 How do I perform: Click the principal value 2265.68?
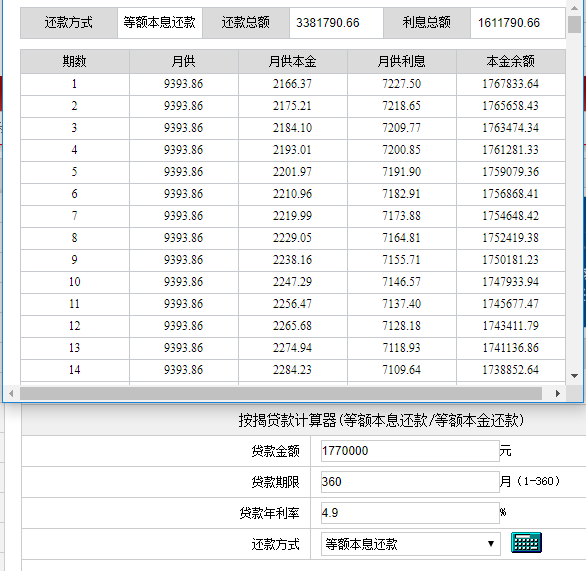click(x=292, y=326)
